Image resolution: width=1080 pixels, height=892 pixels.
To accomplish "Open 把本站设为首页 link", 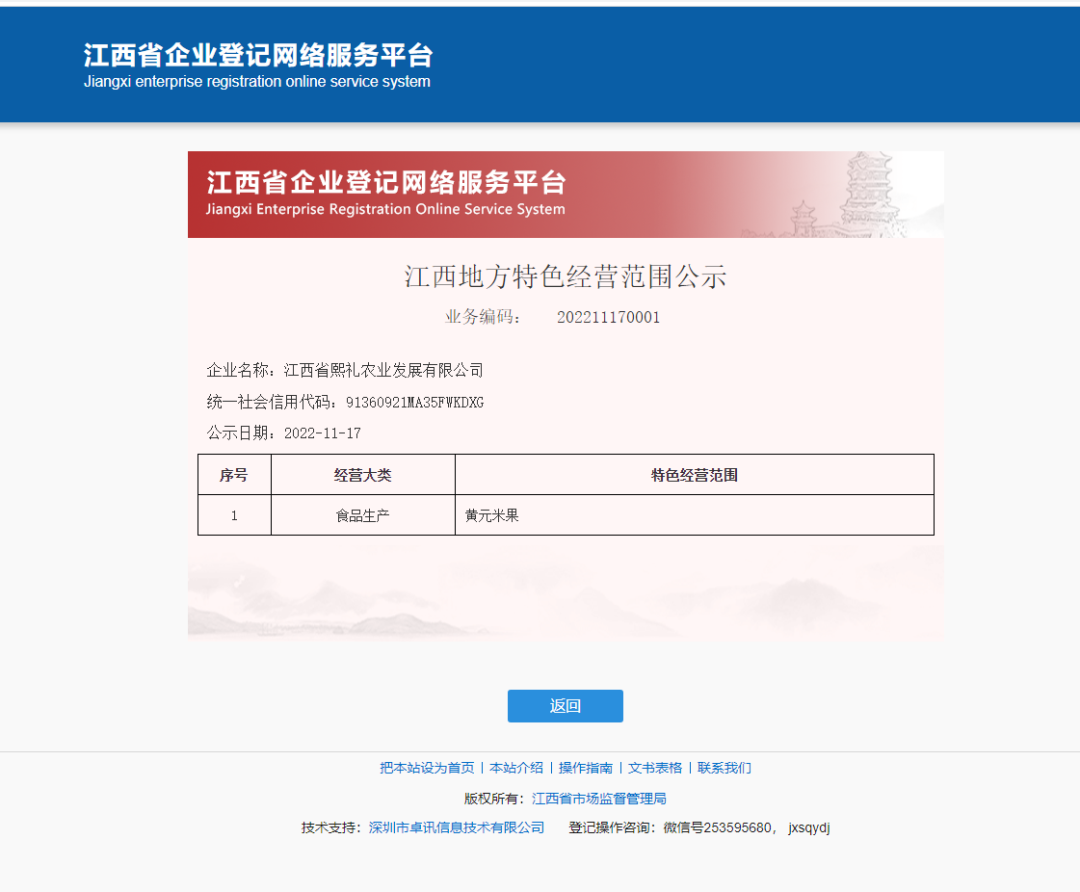I will click(x=427, y=768).
